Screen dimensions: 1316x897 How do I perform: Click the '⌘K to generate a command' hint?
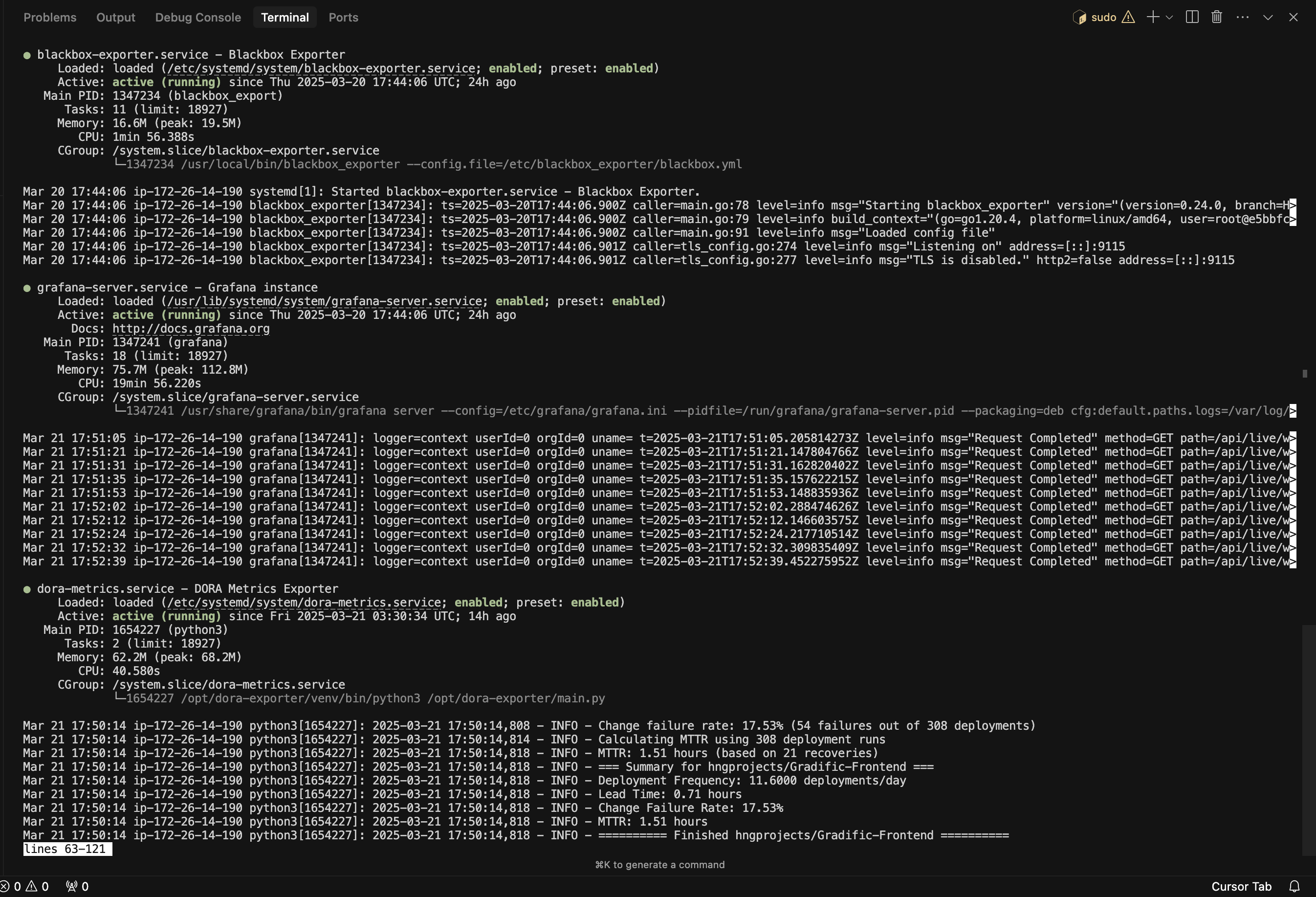659,865
